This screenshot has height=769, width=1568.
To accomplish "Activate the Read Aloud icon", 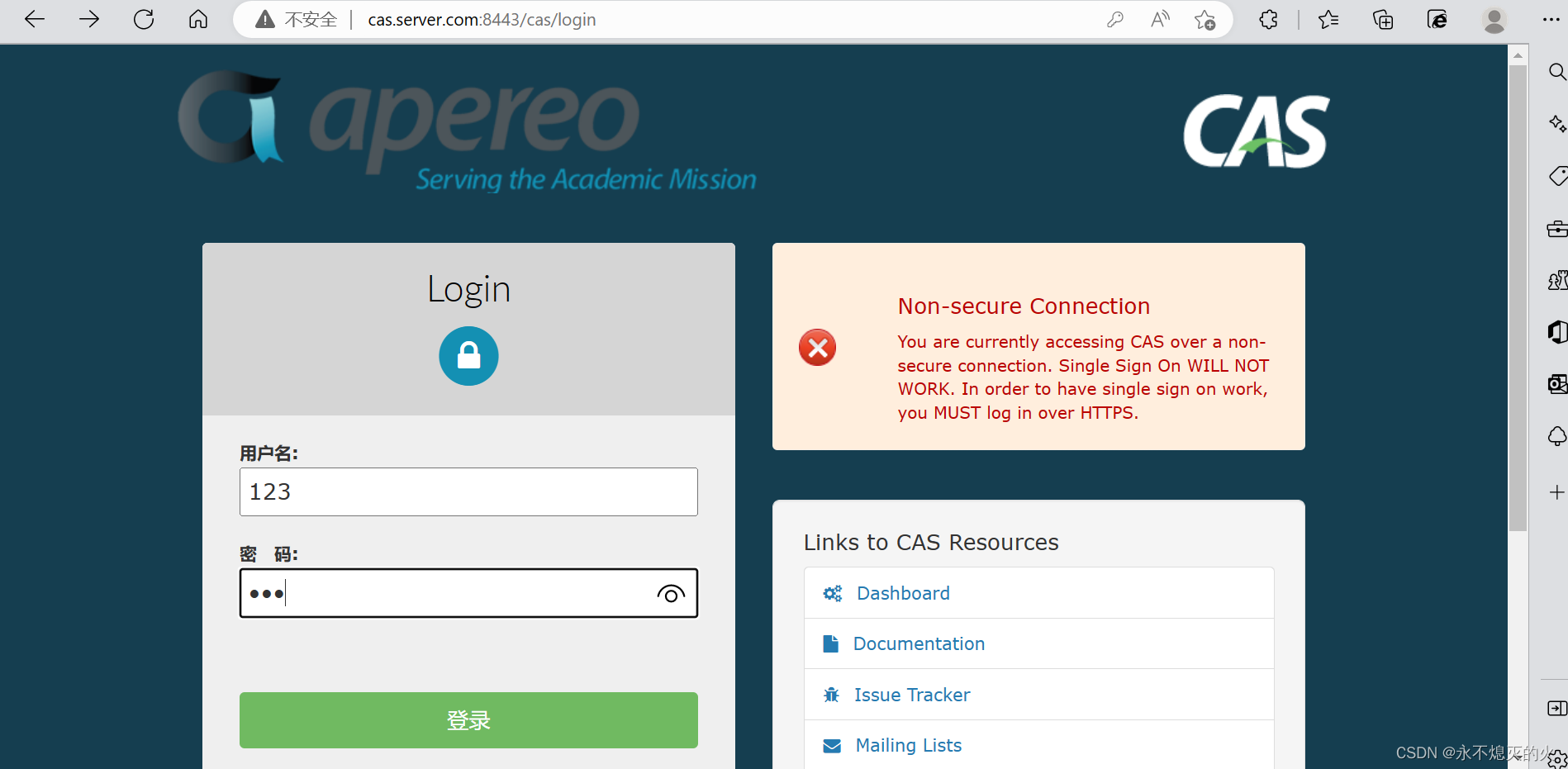I will 1160,19.
